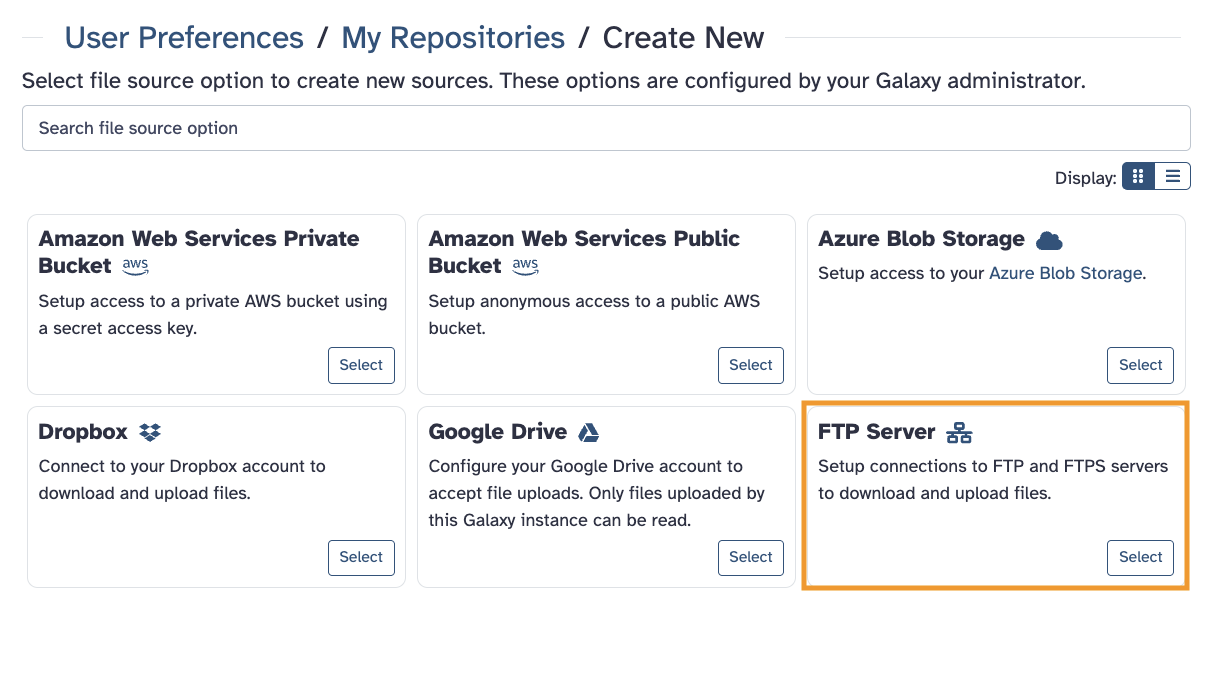Click the Dropbox logo icon
This screenshot has height=690, width=1214.
150,432
